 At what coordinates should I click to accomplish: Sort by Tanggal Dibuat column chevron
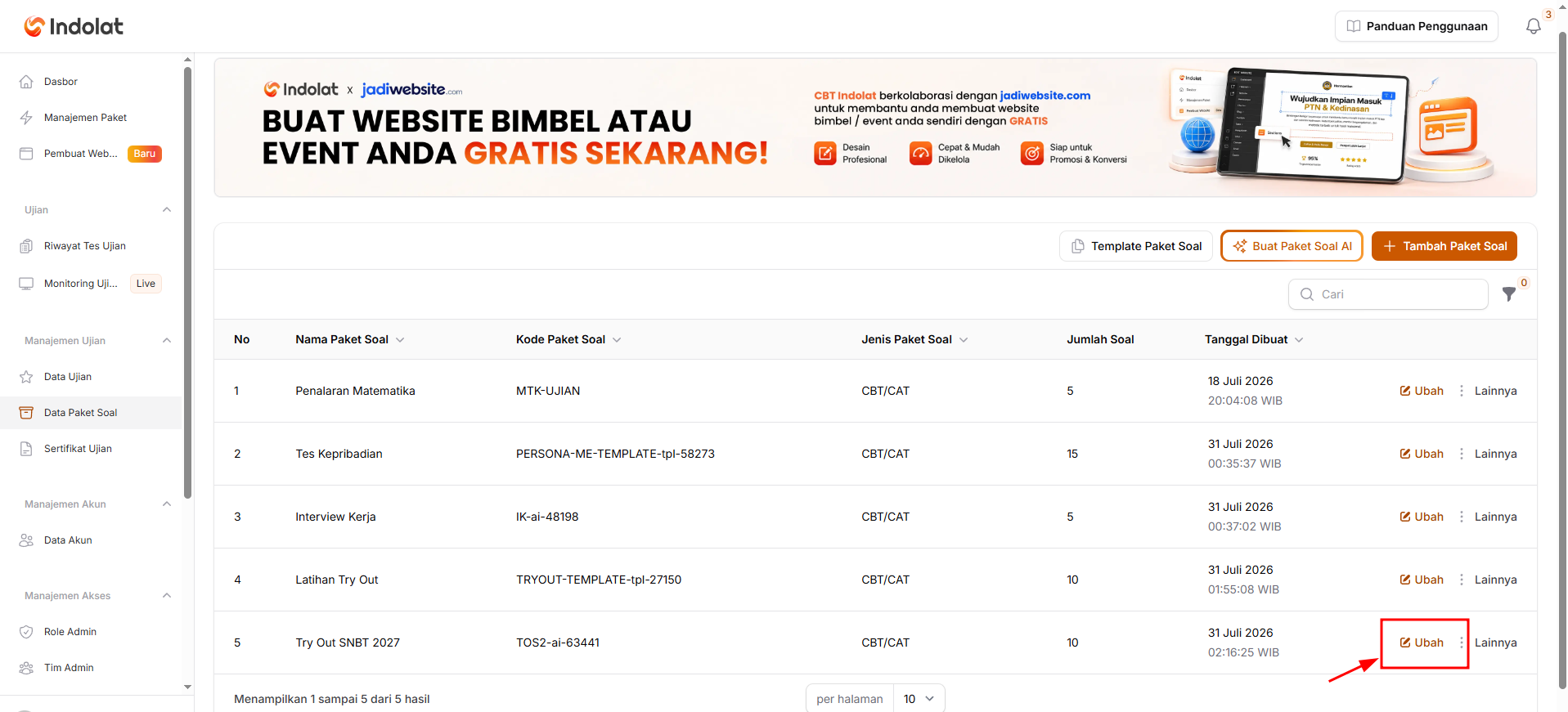(x=1299, y=340)
